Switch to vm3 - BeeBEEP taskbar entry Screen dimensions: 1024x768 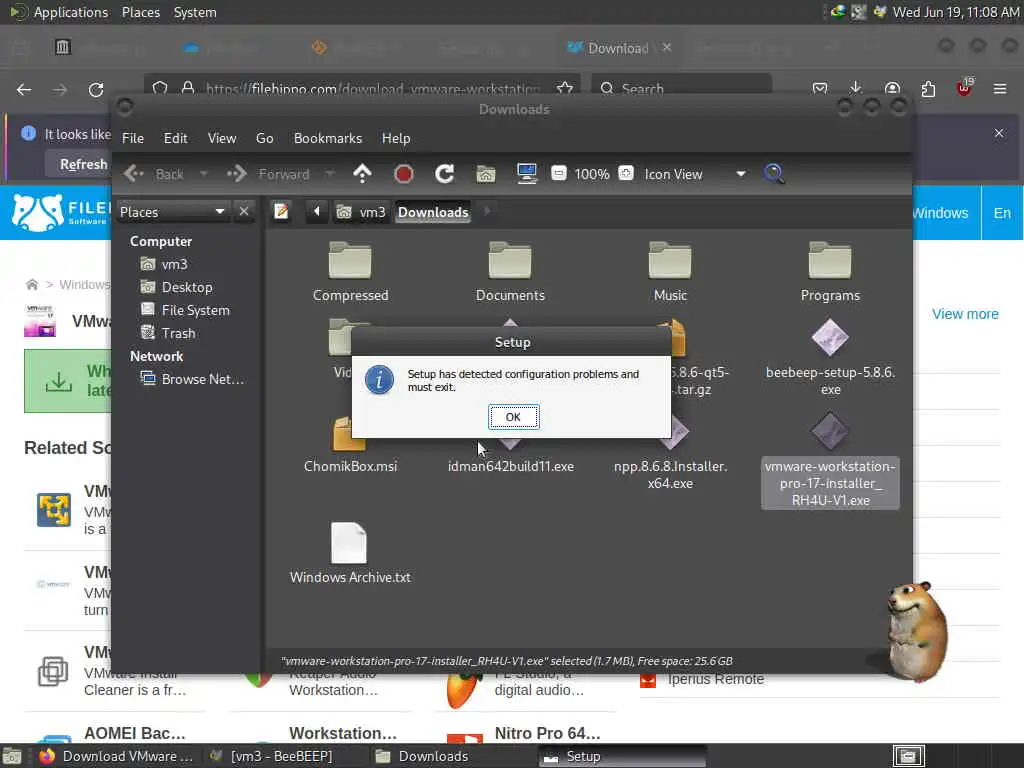272,756
